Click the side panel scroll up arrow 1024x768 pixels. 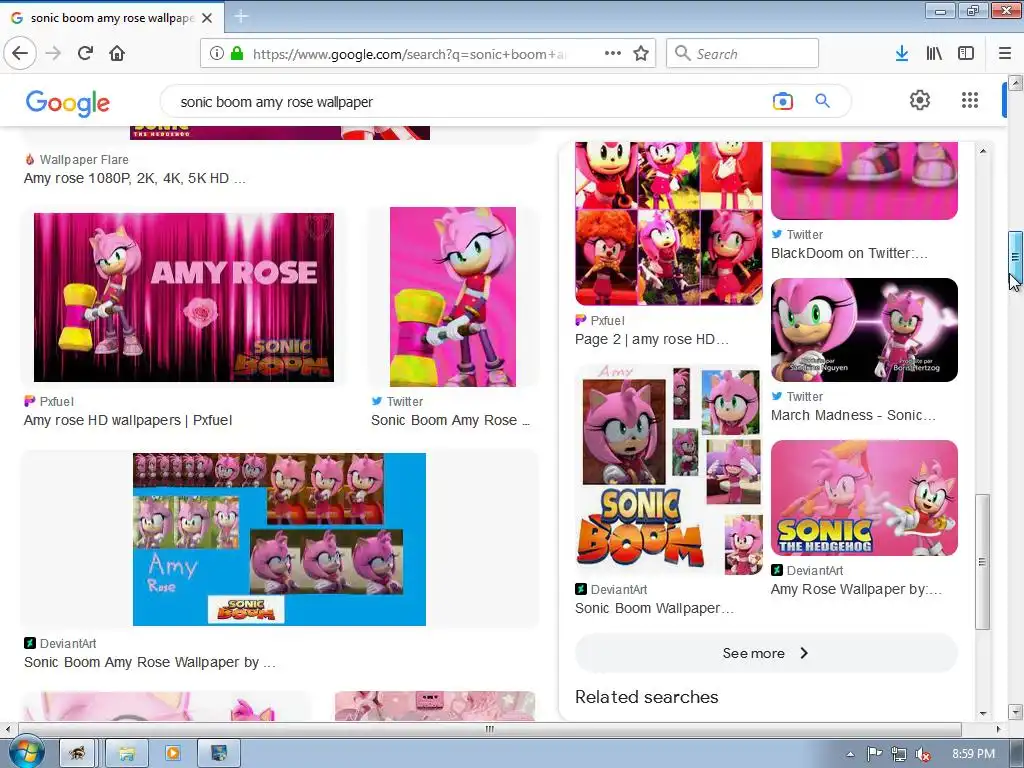(983, 152)
